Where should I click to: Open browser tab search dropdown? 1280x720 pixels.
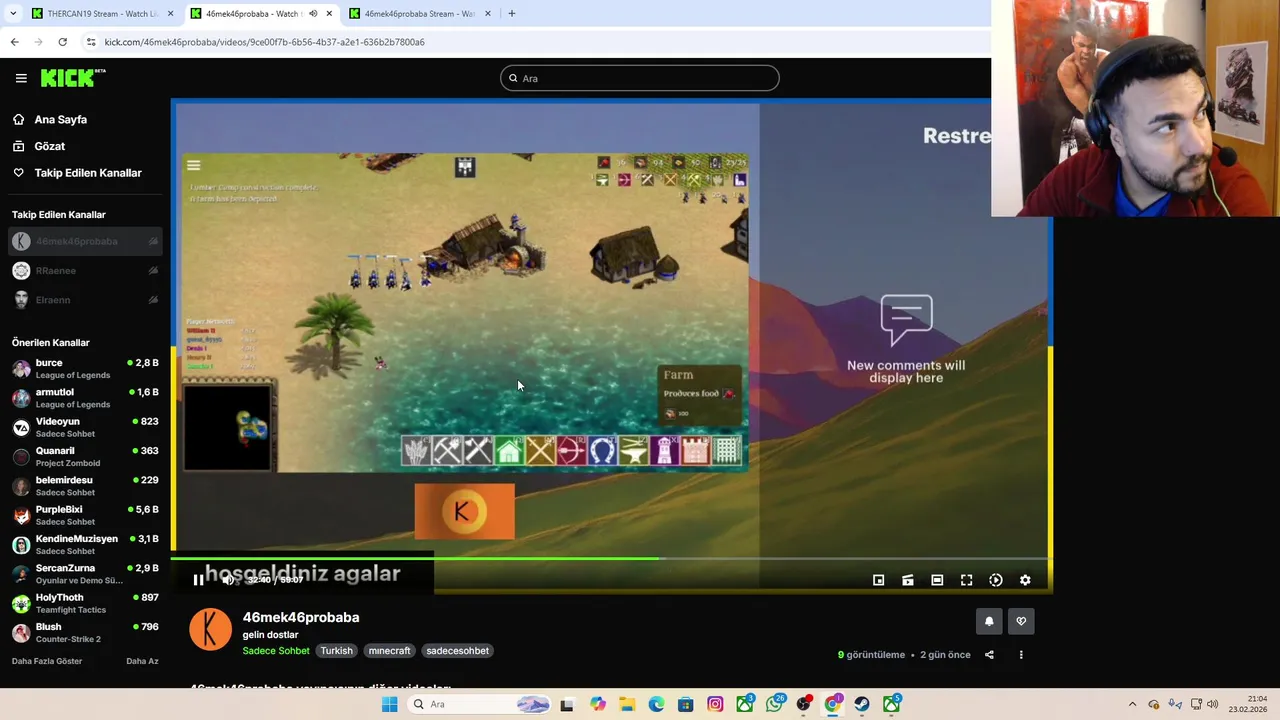[13, 14]
